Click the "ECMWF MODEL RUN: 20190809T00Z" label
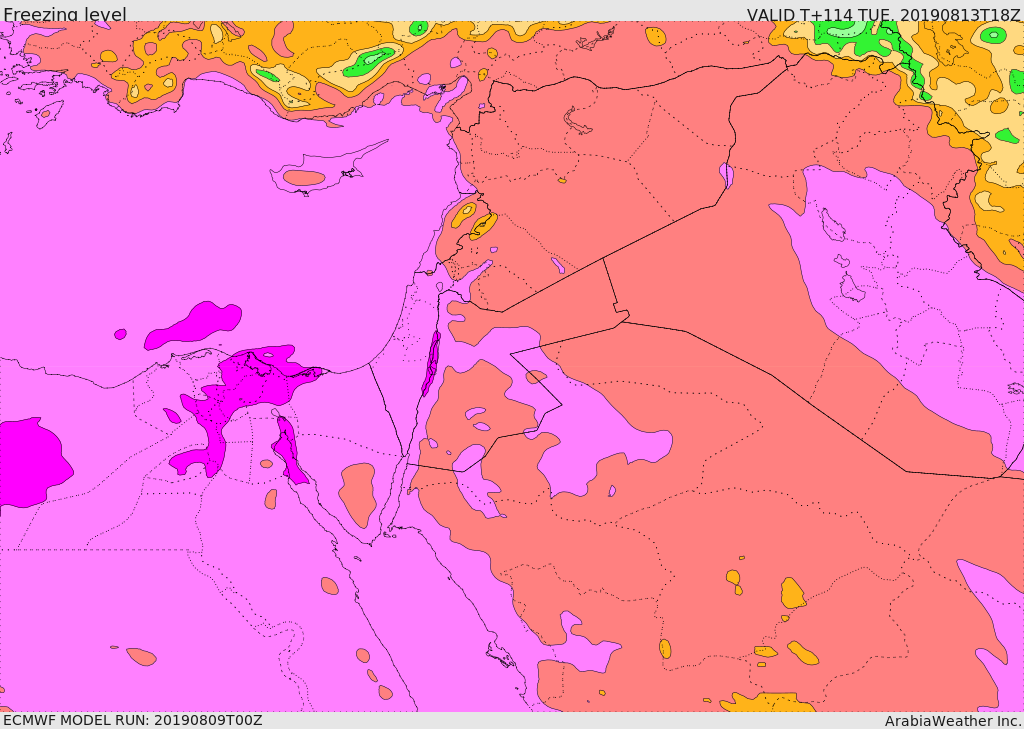The width and height of the screenshot is (1024, 729). 133,720
